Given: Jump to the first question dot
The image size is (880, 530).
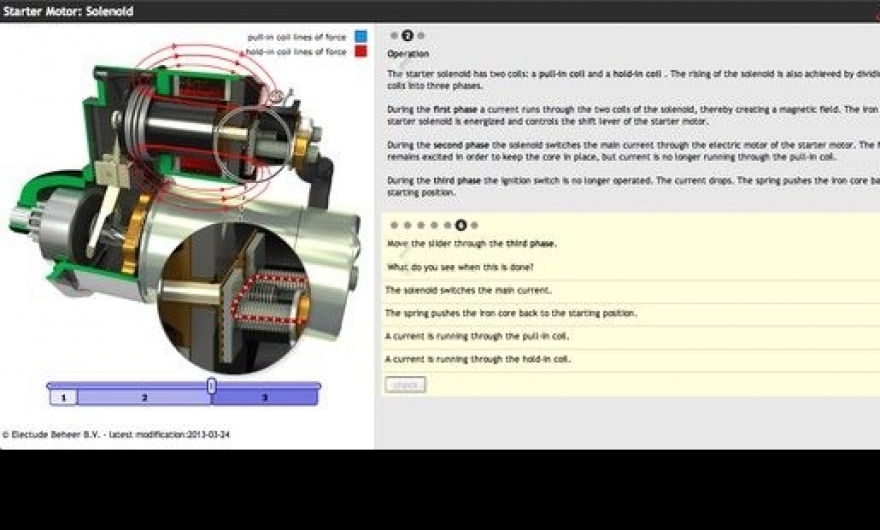Looking at the screenshot, I should tap(394, 225).
